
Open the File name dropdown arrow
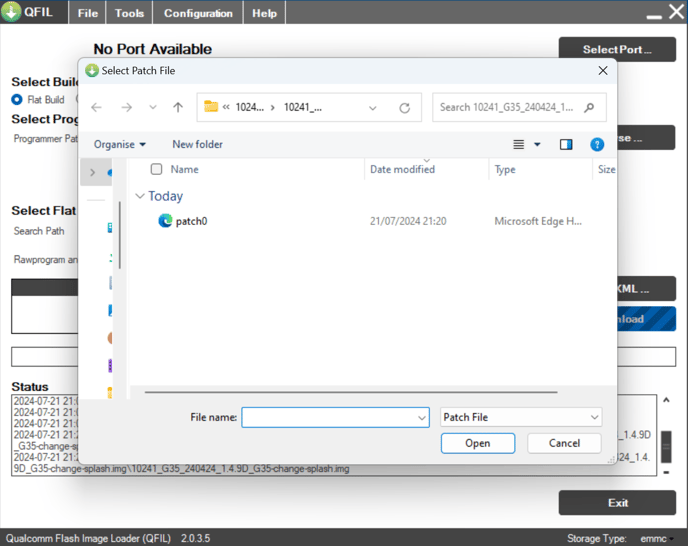point(422,417)
